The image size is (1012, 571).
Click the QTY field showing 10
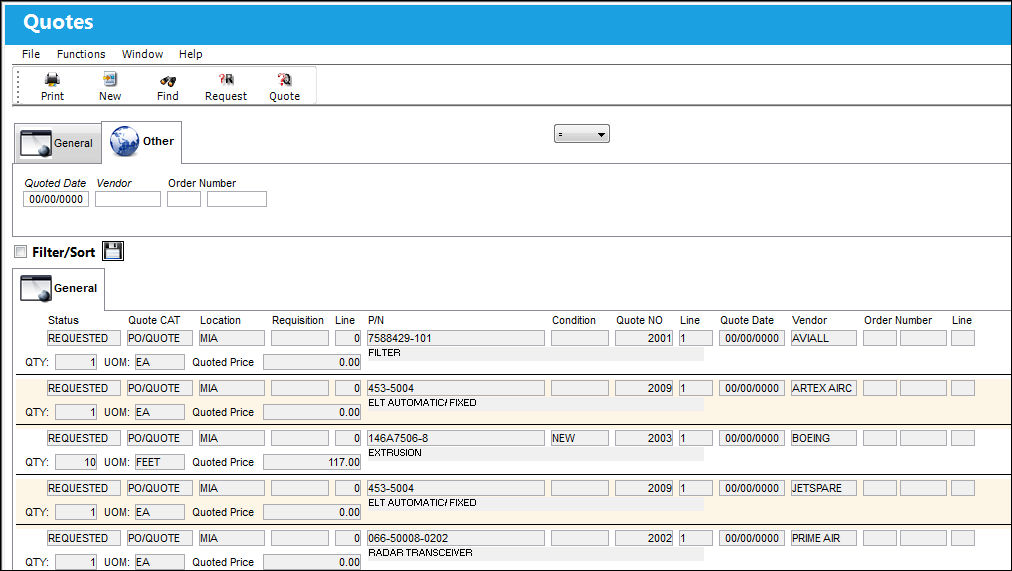pyautogui.click(x=76, y=462)
